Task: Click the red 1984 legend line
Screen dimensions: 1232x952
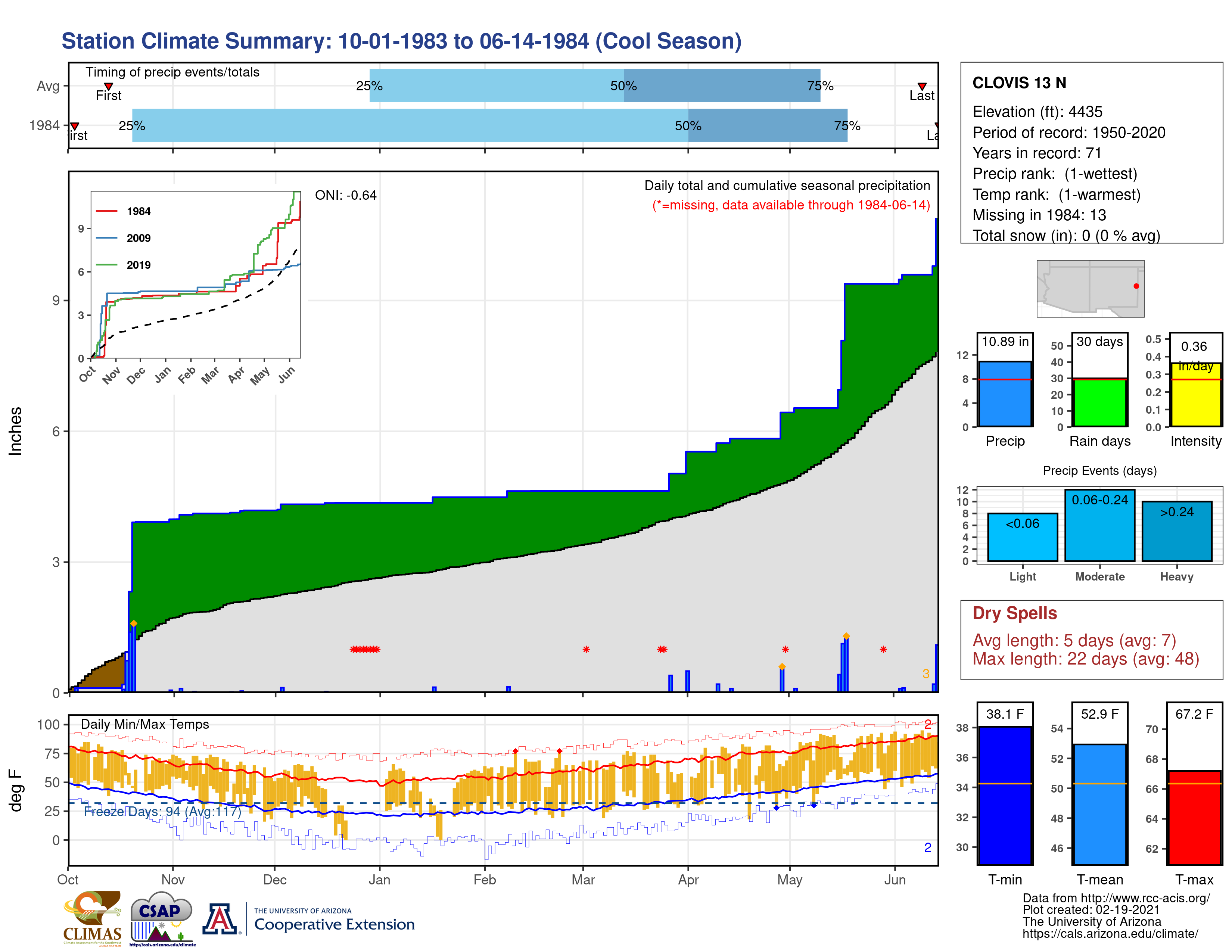Action: [x=106, y=211]
